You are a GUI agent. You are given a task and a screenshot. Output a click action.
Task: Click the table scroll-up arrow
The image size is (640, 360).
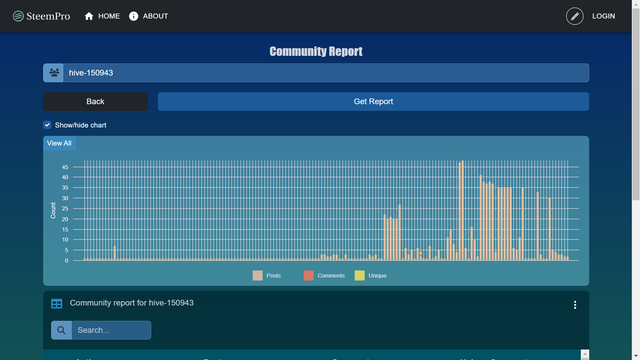point(584,354)
